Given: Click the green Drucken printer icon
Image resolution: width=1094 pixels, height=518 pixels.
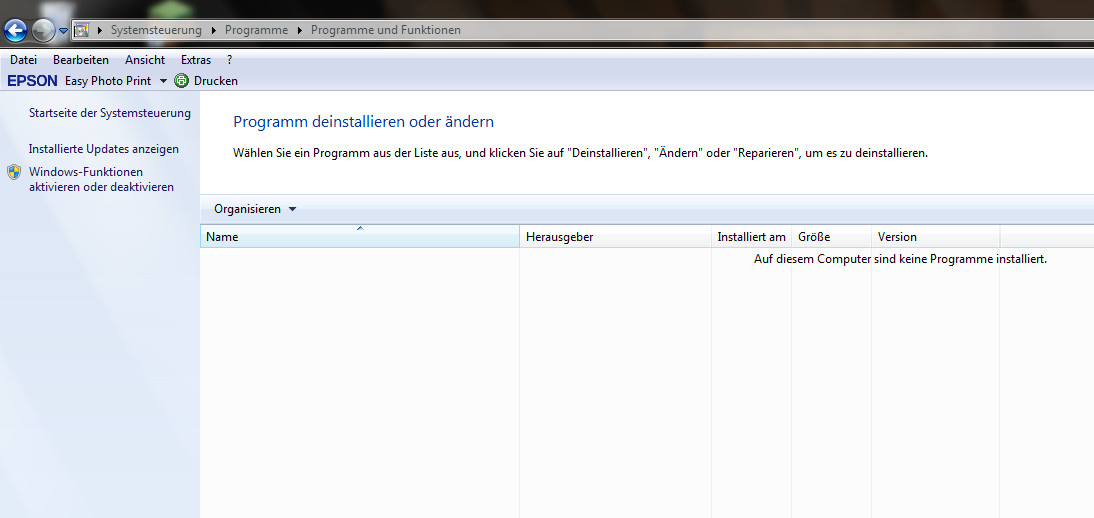Looking at the screenshot, I should click(181, 81).
